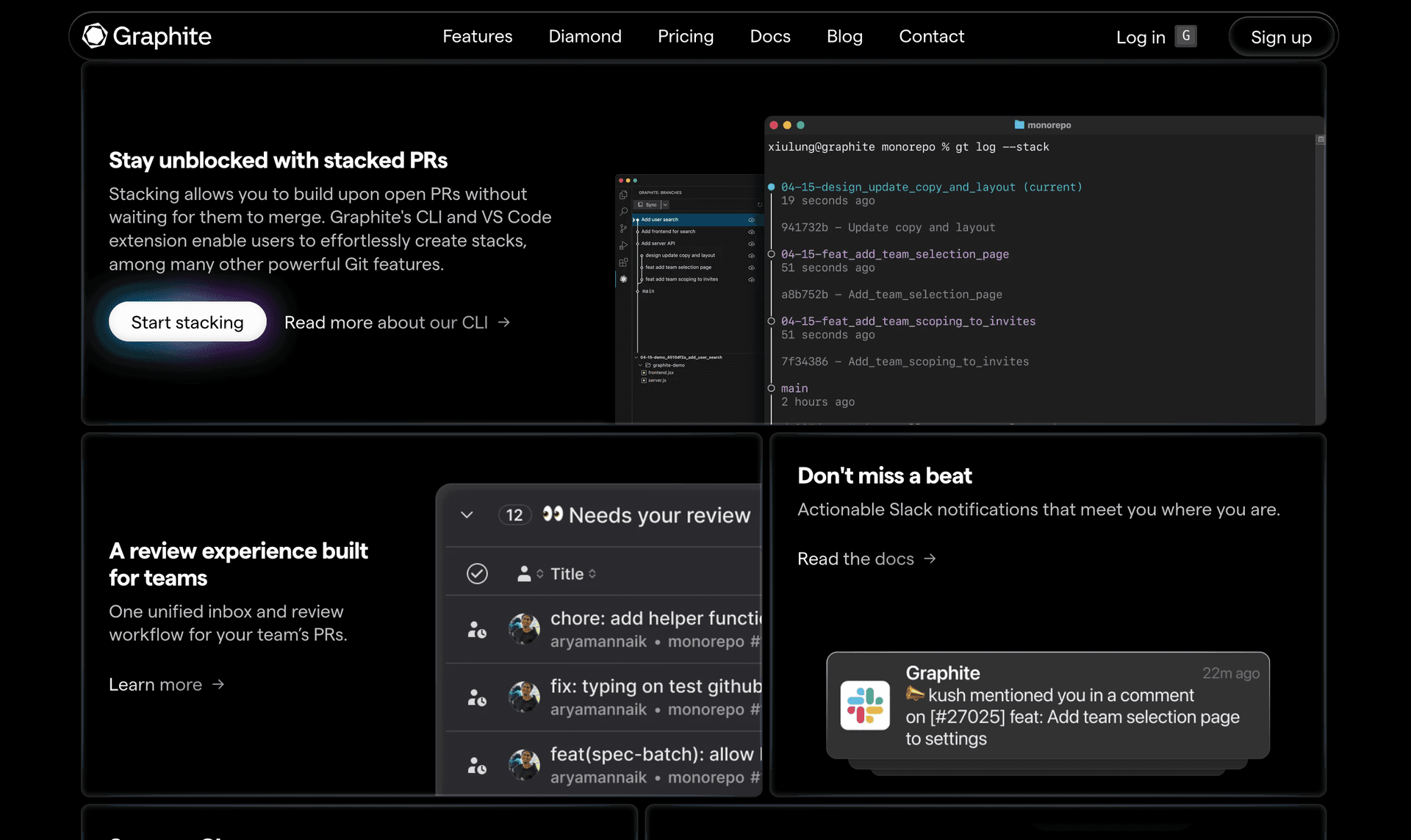Click the monorepo folder icon in terminal title
This screenshot has width=1411, height=840.
tap(1019, 125)
